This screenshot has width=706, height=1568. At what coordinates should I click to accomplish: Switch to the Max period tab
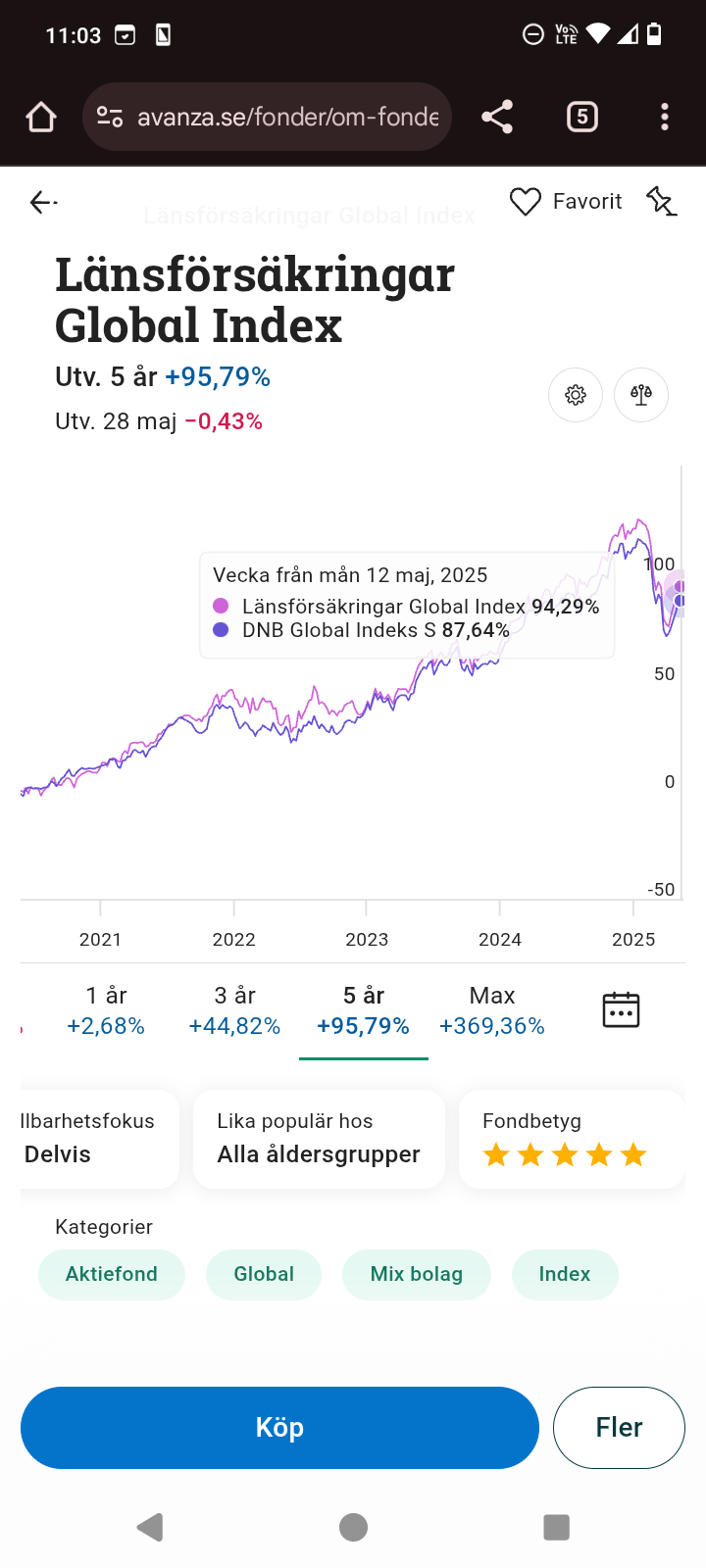[x=491, y=1010]
